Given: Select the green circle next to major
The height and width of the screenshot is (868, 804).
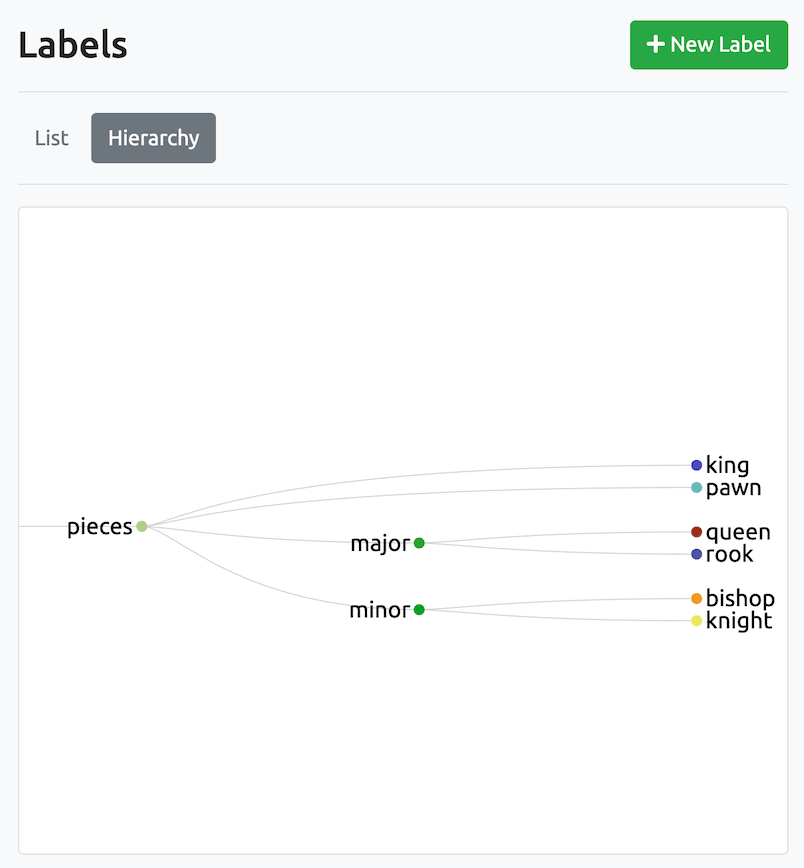Looking at the screenshot, I should pyautogui.click(x=418, y=543).
